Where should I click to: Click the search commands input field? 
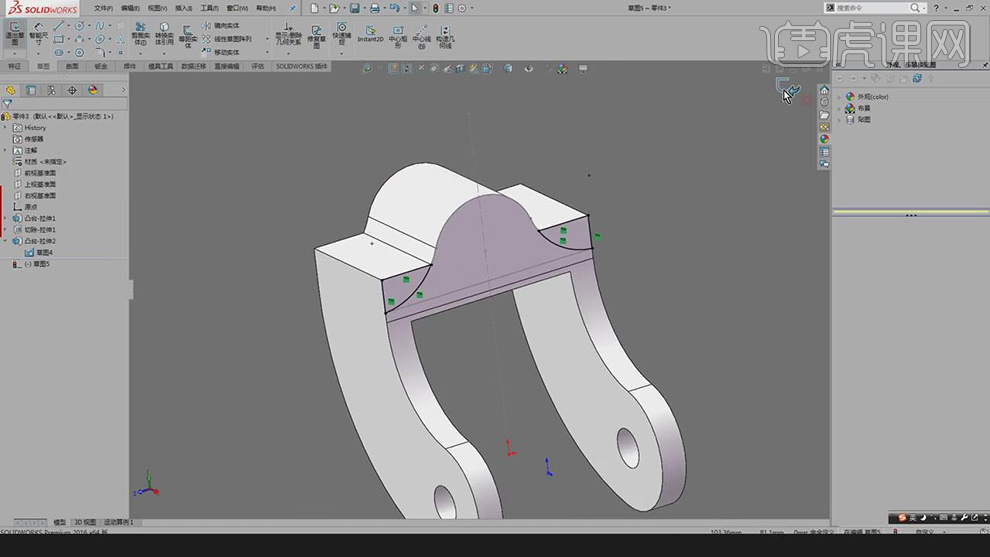[874, 8]
